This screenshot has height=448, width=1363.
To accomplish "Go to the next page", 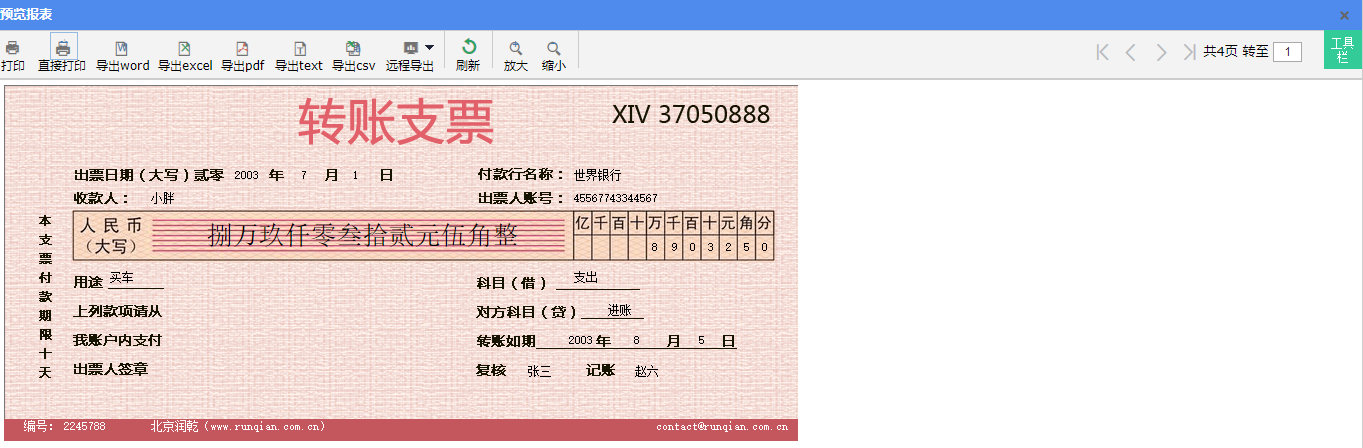I will [1161, 52].
